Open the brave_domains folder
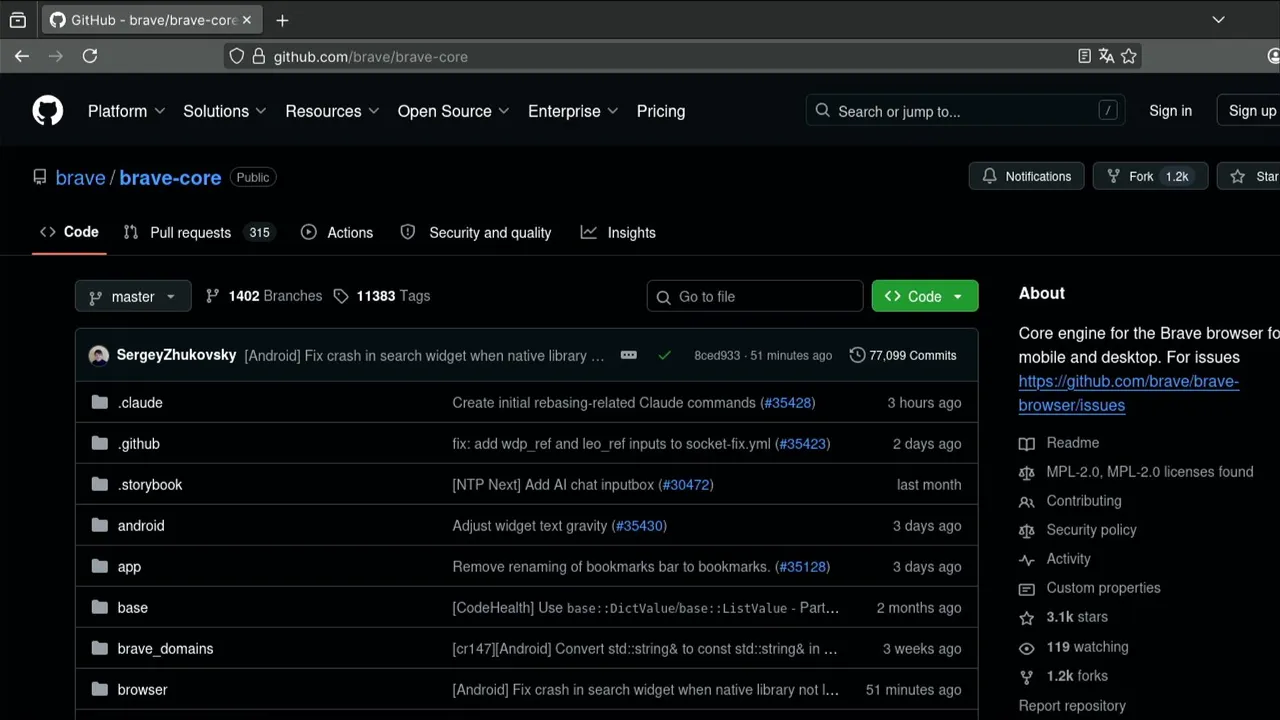This screenshot has width=1280, height=720. [165, 648]
